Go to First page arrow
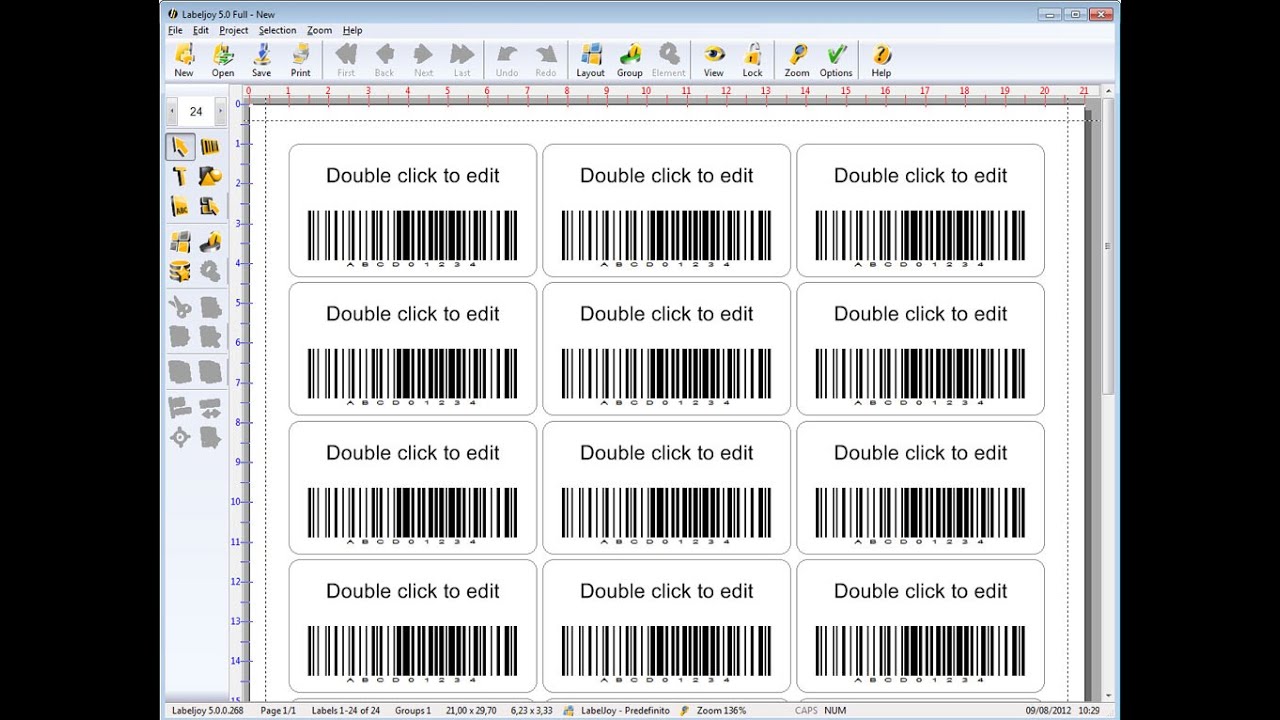This screenshot has width=1280, height=720. click(x=346, y=60)
